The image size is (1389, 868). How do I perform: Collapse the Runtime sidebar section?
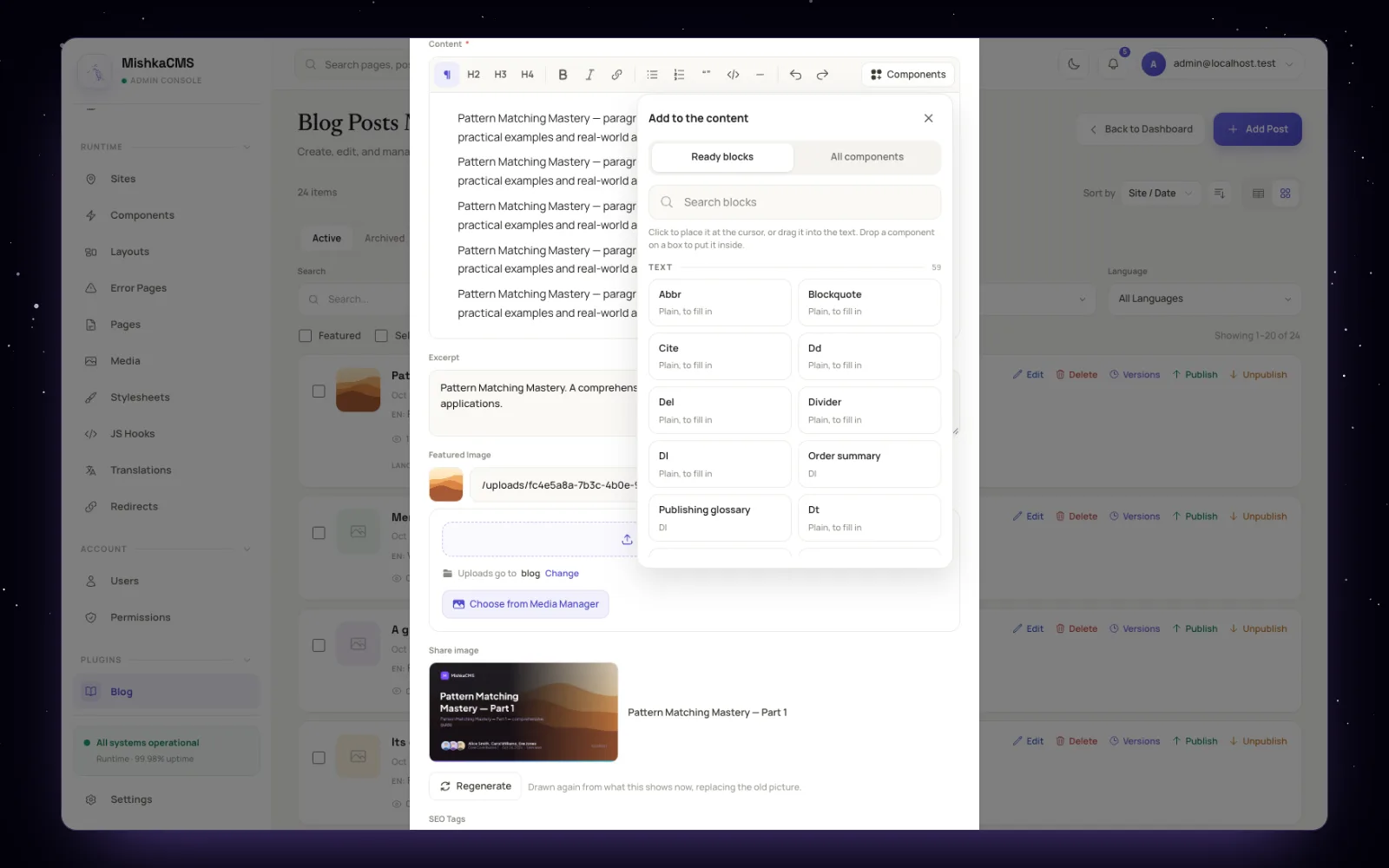pyautogui.click(x=247, y=148)
